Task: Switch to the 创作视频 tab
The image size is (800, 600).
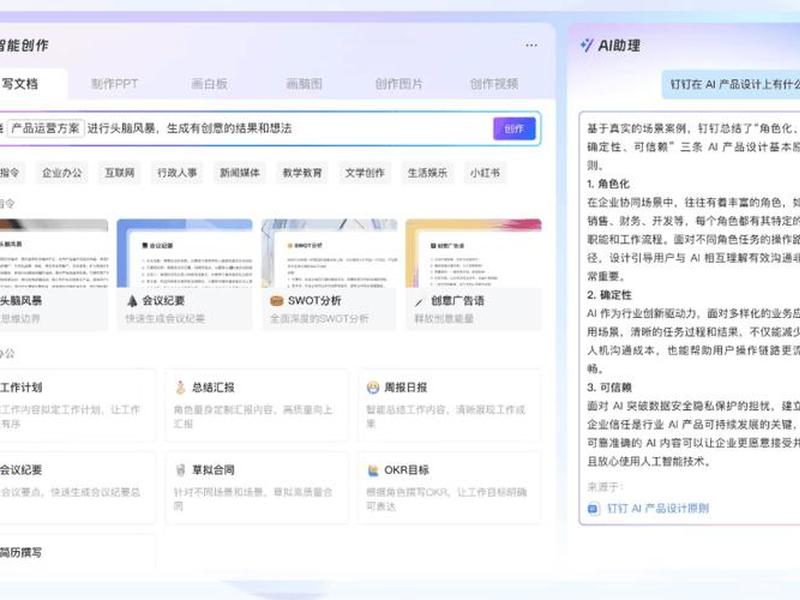Action: pos(494,84)
